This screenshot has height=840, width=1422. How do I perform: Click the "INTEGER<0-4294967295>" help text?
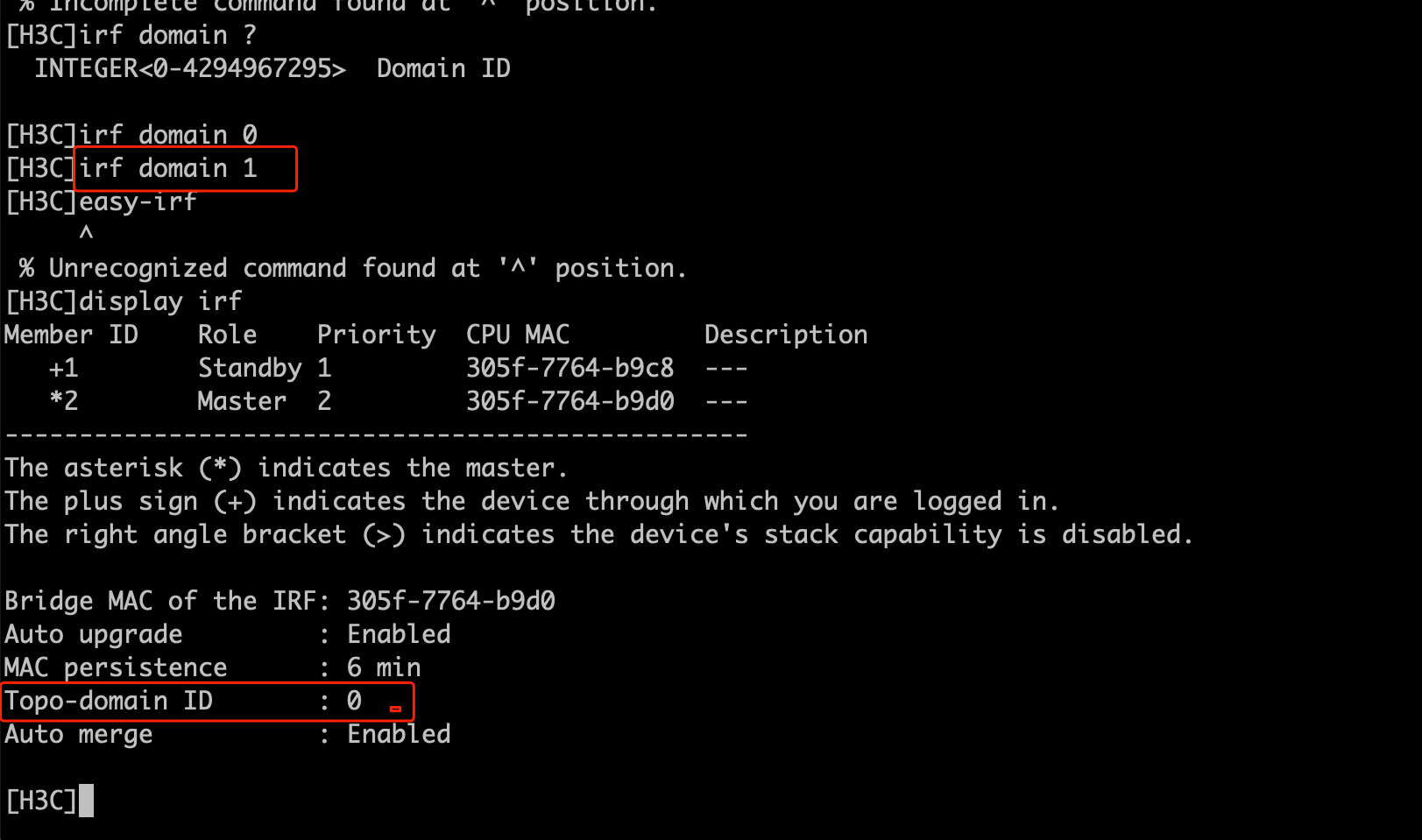pos(190,68)
